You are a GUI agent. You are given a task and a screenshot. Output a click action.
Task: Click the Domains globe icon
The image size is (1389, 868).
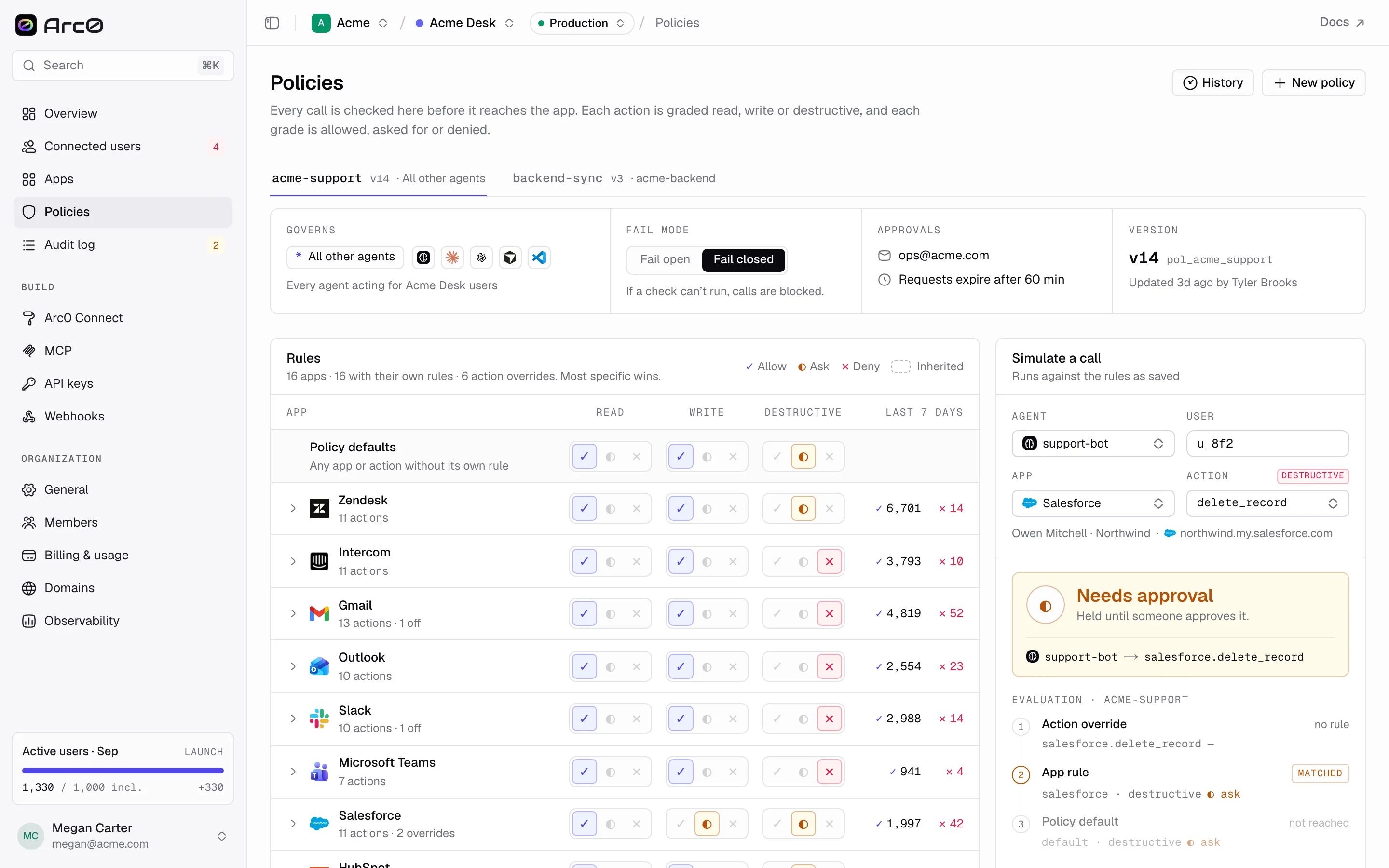(29, 588)
